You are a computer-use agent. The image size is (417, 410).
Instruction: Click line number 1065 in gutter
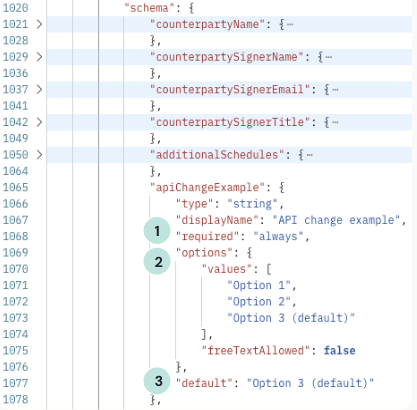15,187
